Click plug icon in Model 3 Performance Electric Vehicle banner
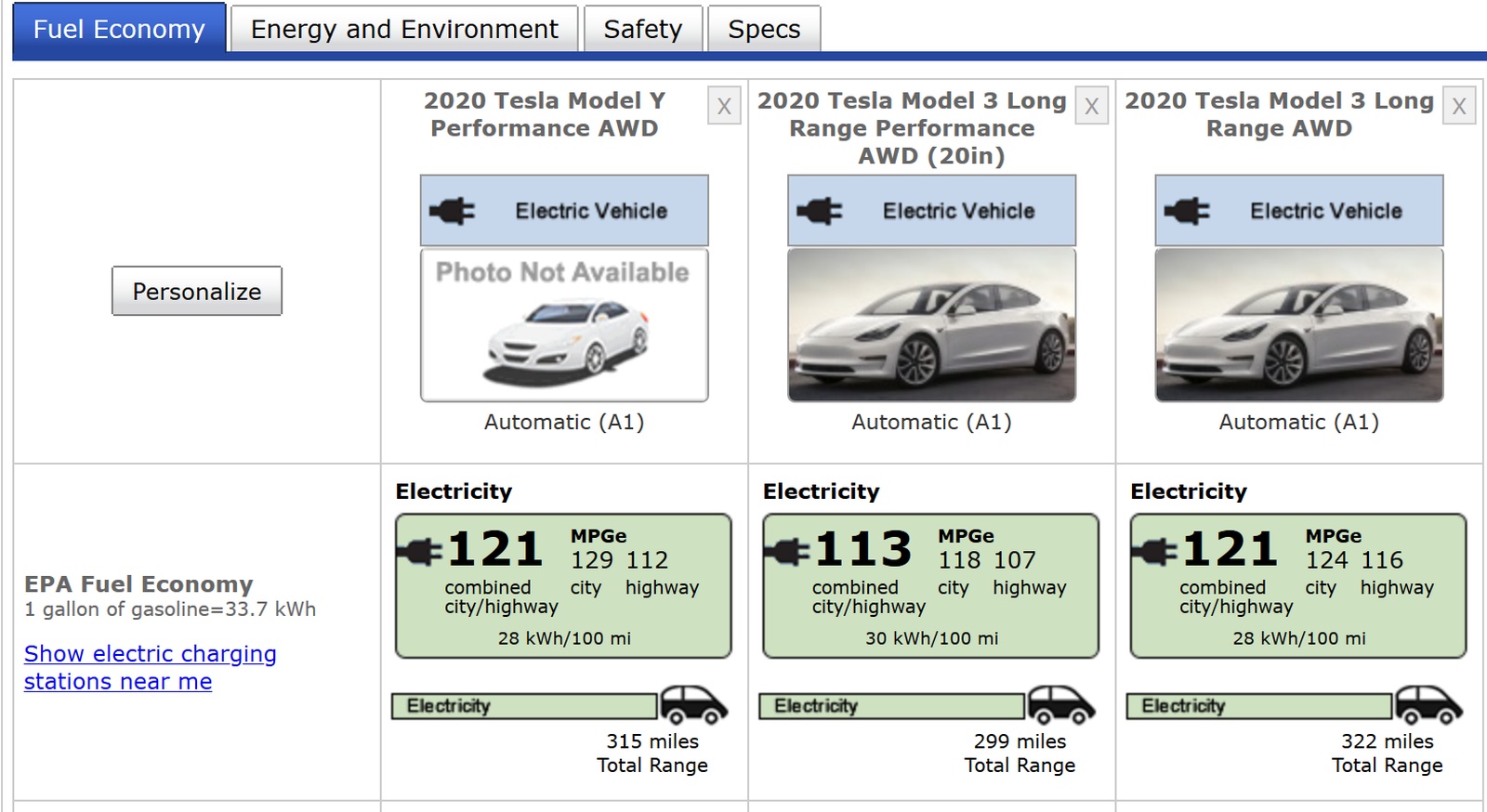 click(x=820, y=211)
